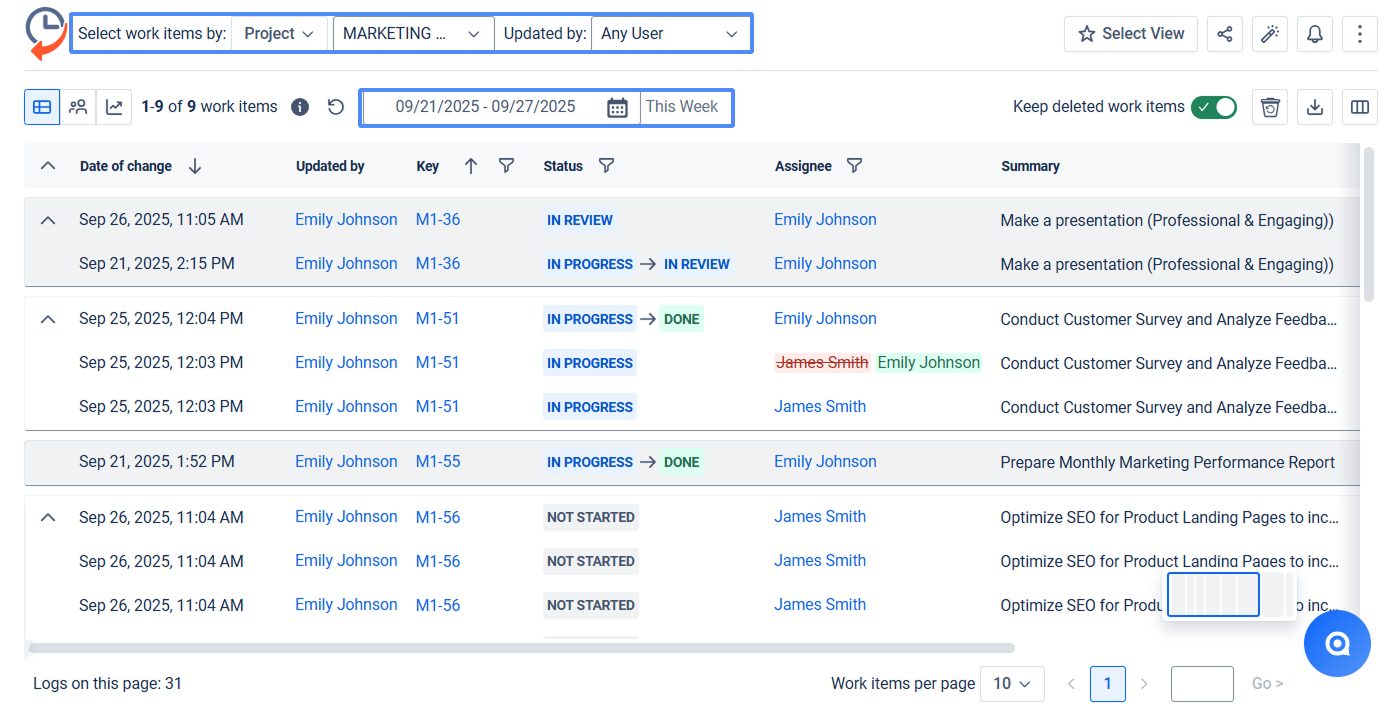Open the Any User dropdown
Viewport: 1384px width, 707px height.
670,34
